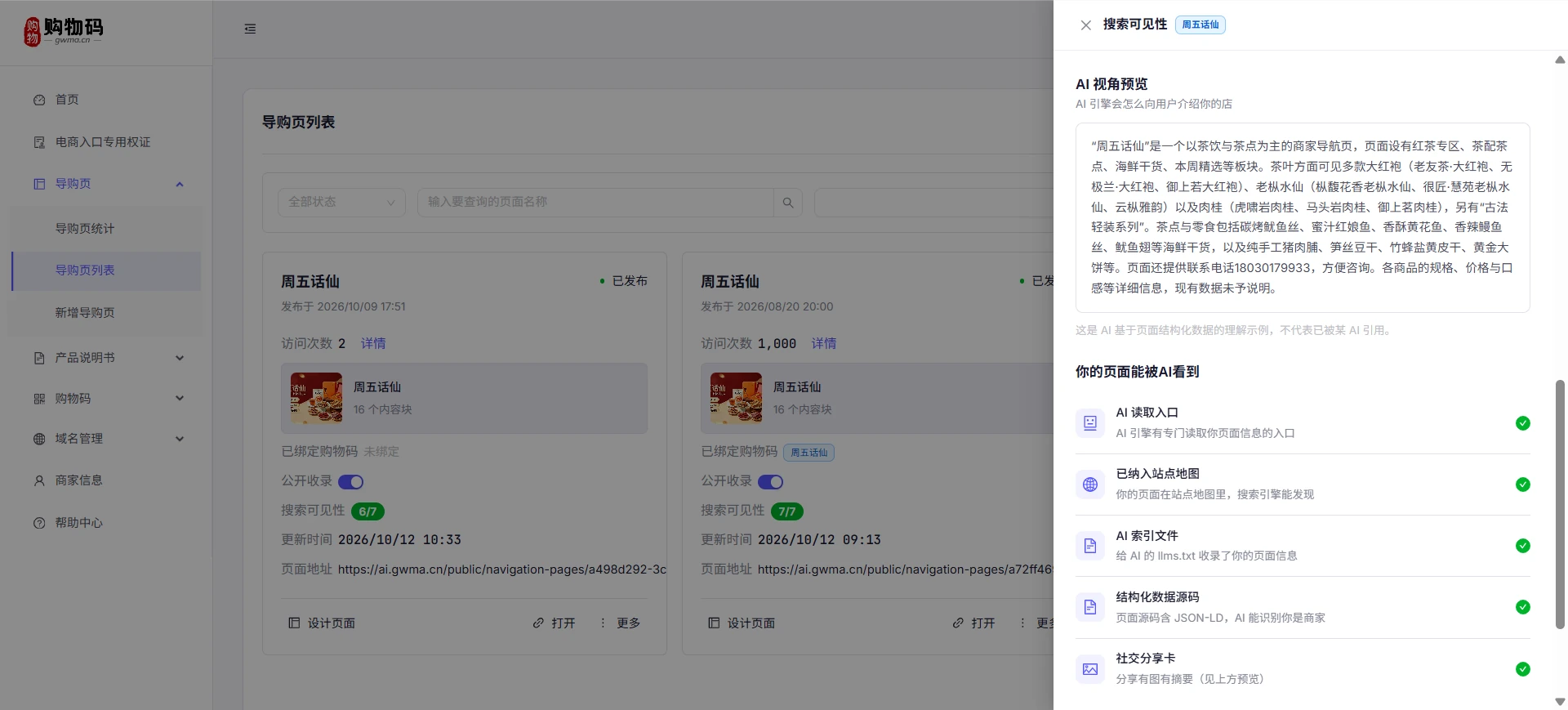
Task: Click thumbnail in the 20:00 card
Action: pyautogui.click(x=737, y=398)
